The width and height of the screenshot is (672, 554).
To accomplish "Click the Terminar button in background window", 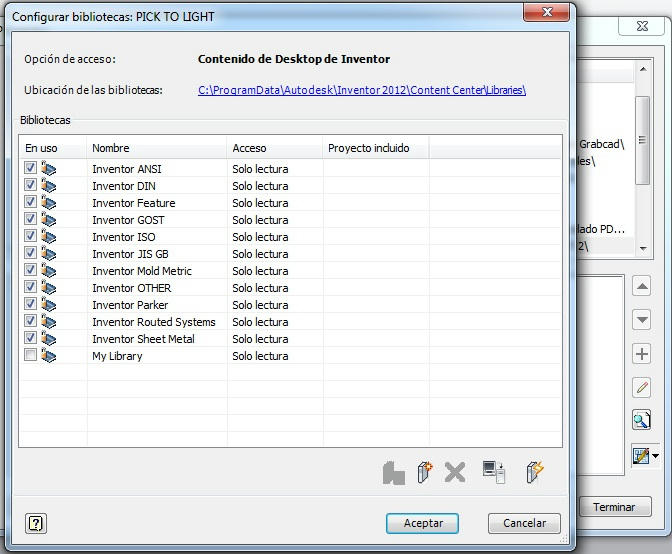I will (x=614, y=507).
